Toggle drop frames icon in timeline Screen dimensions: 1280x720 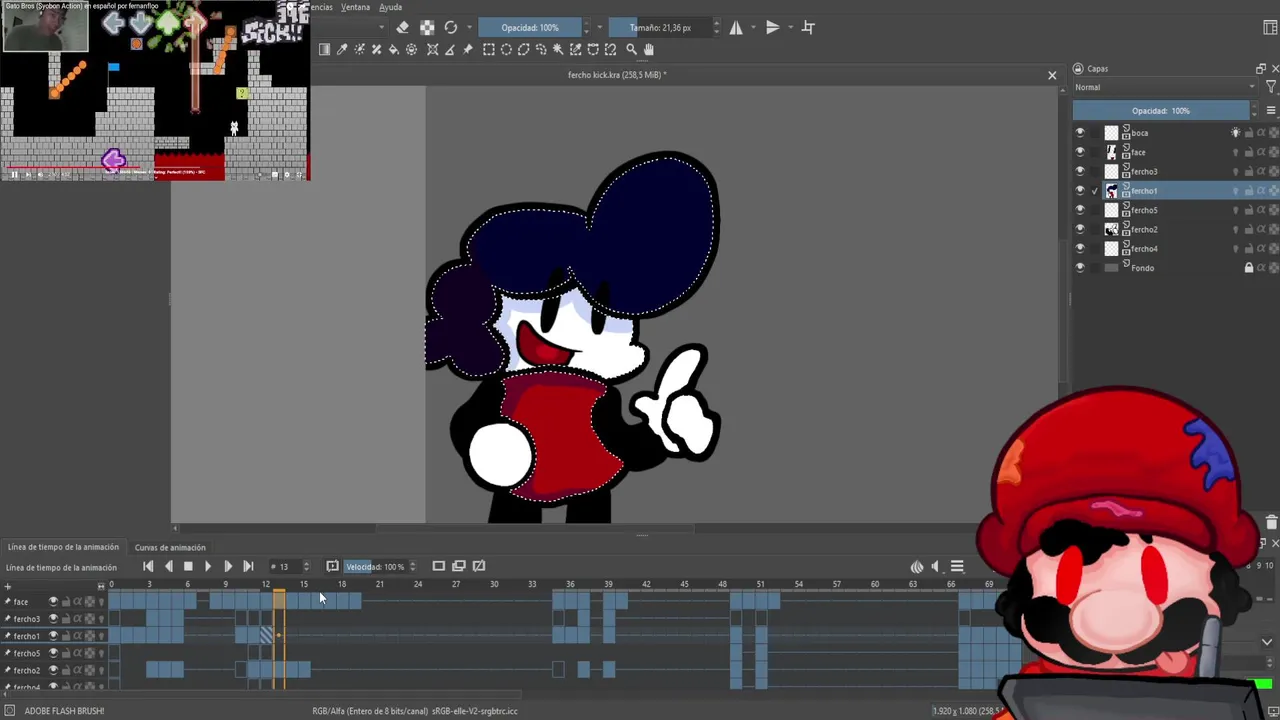point(332,566)
